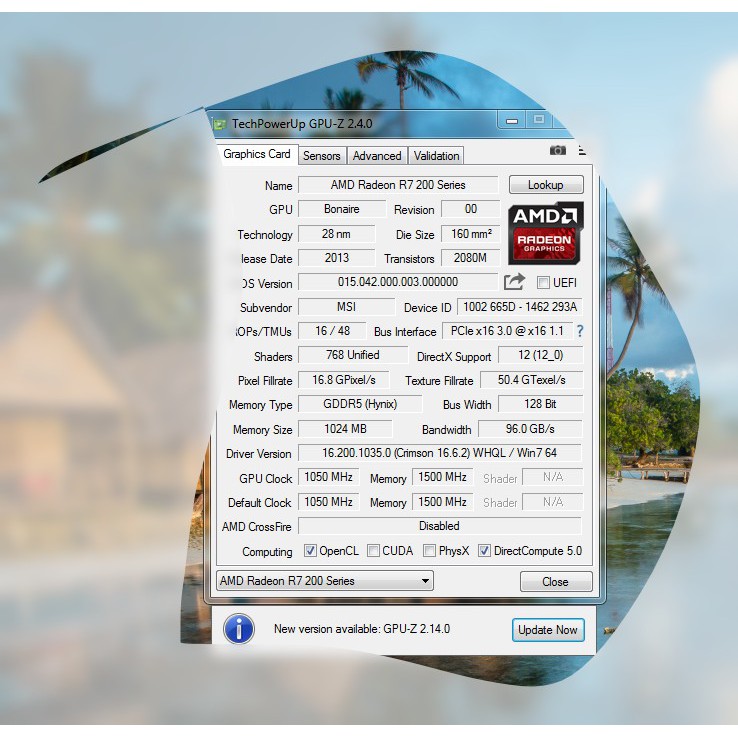The image size is (738, 738).
Task: Click the camera screenshot icon
Action: coord(557,151)
